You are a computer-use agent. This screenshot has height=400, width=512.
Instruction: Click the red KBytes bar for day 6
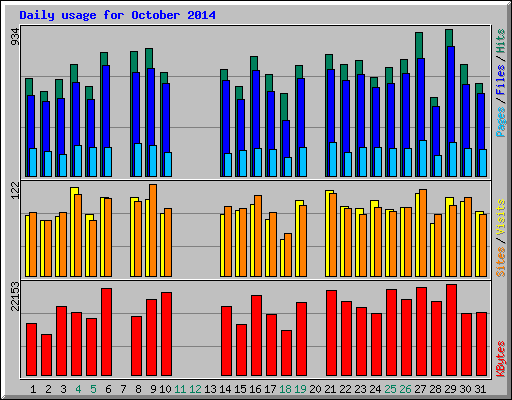point(106,332)
